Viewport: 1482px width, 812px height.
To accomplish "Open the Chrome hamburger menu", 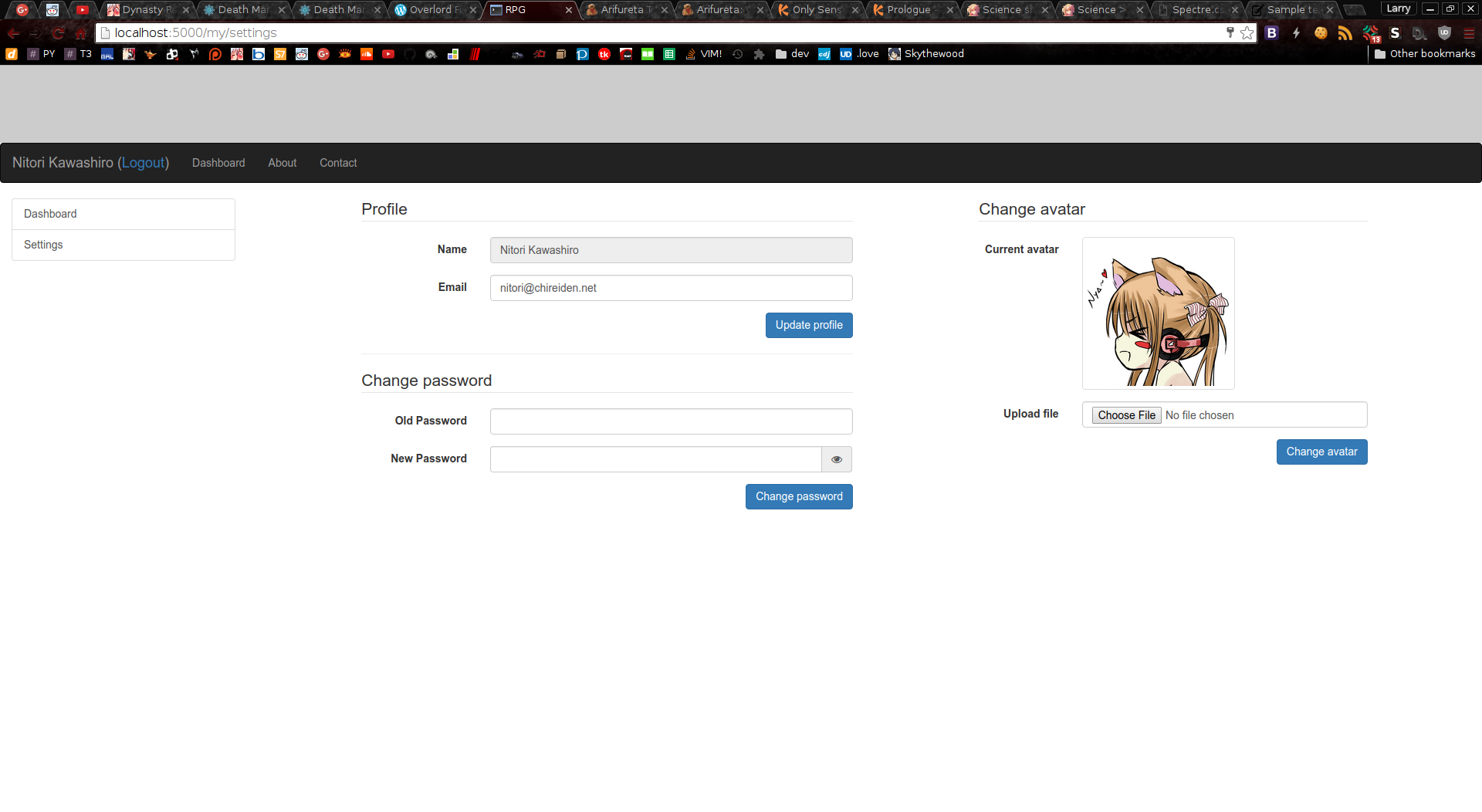I will point(1469,32).
